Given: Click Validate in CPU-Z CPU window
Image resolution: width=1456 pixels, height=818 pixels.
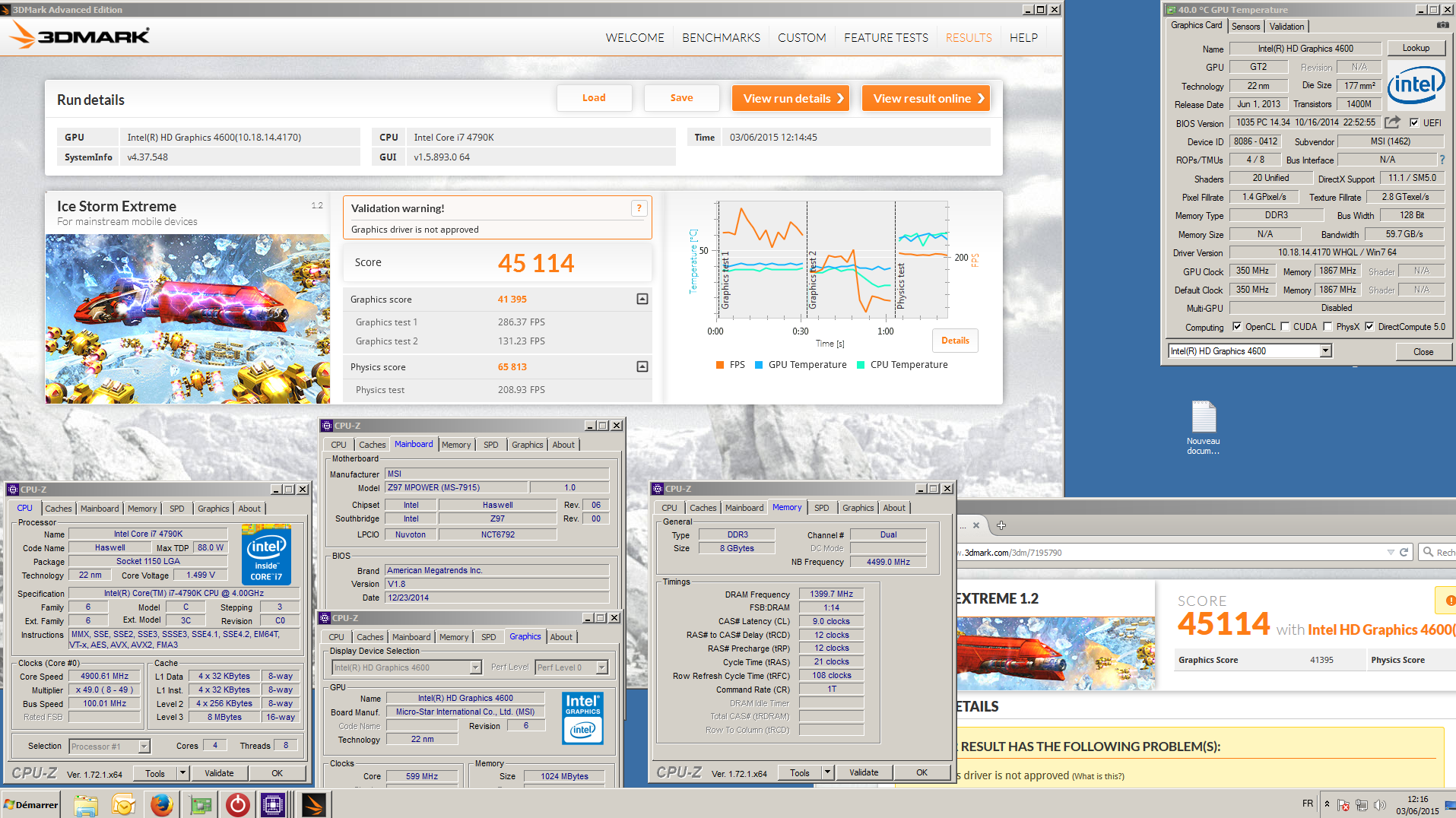Looking at the screenshot, I should coord(219,773).
